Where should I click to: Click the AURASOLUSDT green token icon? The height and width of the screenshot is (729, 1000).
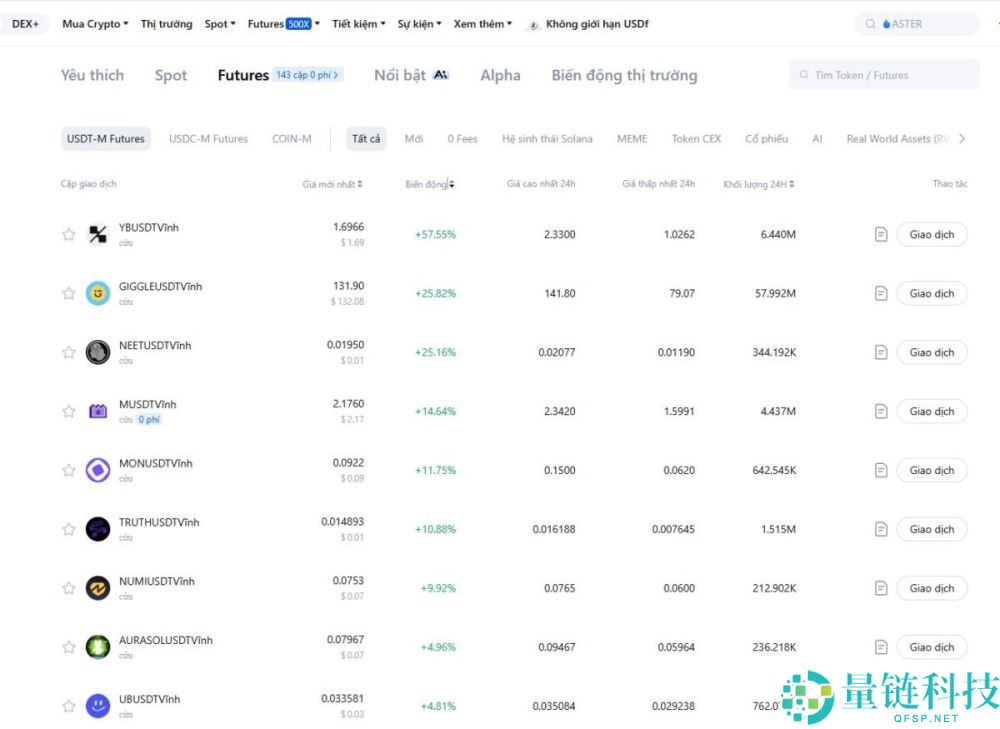pyautogui.click(x=98, y=647)
